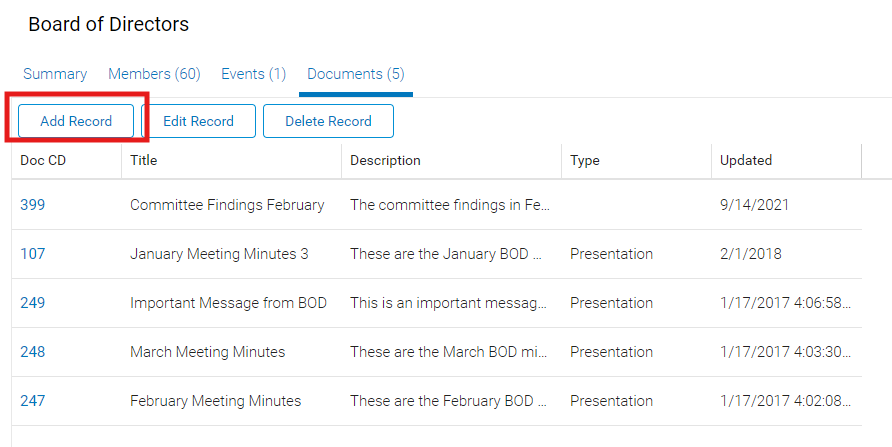Screen dimensions: 892x447
Task: Open the Events (1) tab
Action: pos(253,74)
